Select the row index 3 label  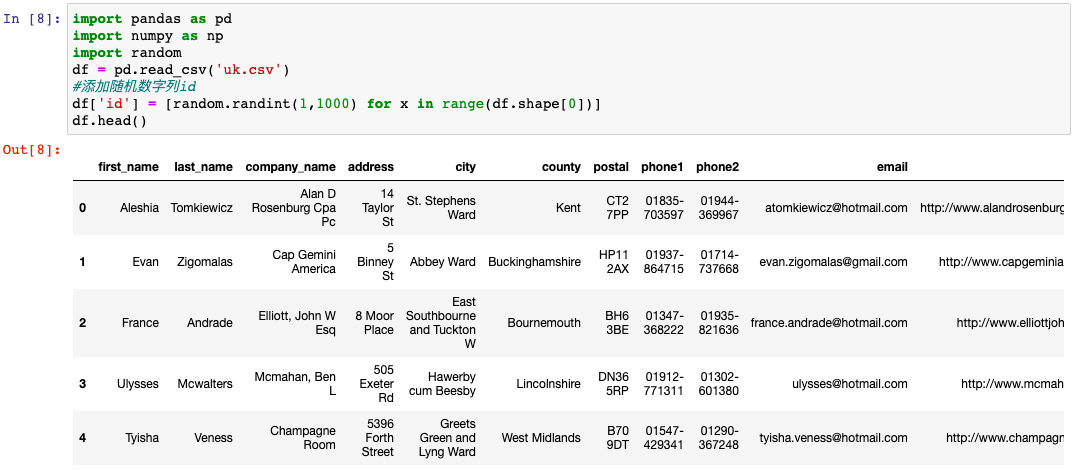click(83, 384)
